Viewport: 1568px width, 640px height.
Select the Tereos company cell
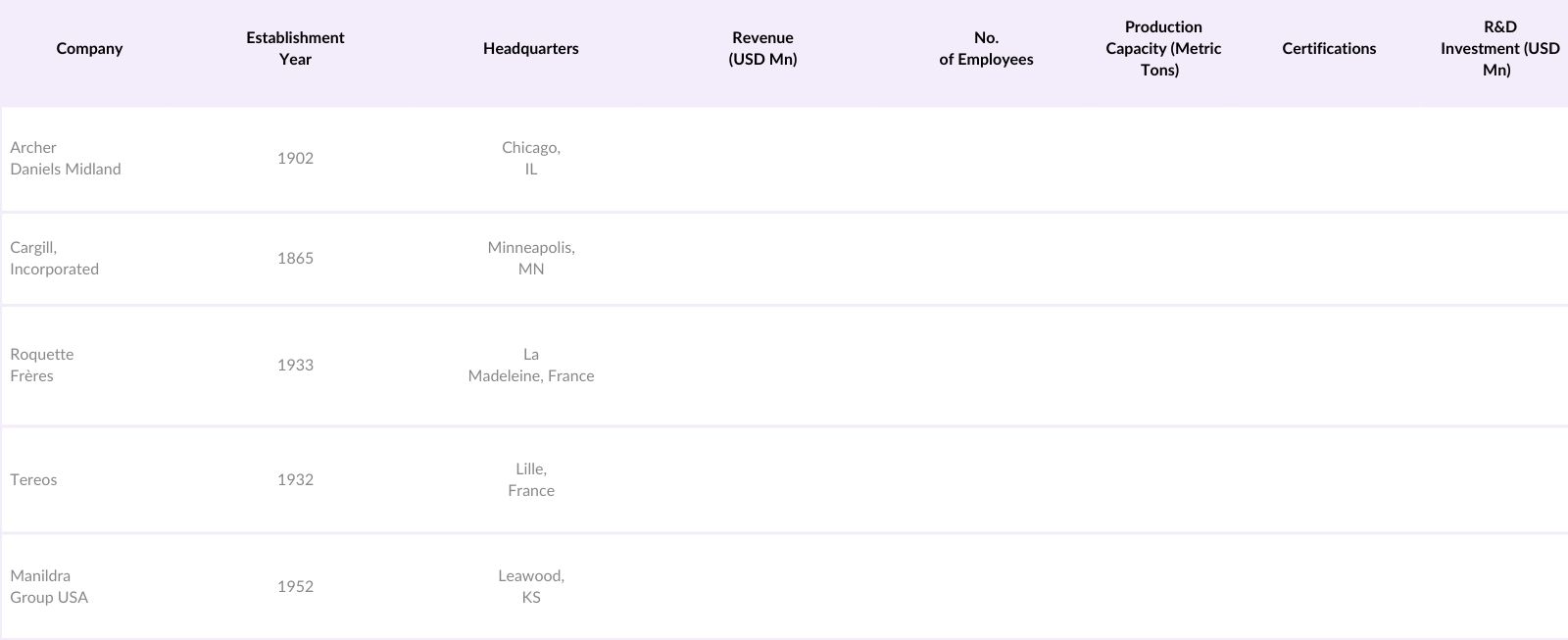click(34, 480)
